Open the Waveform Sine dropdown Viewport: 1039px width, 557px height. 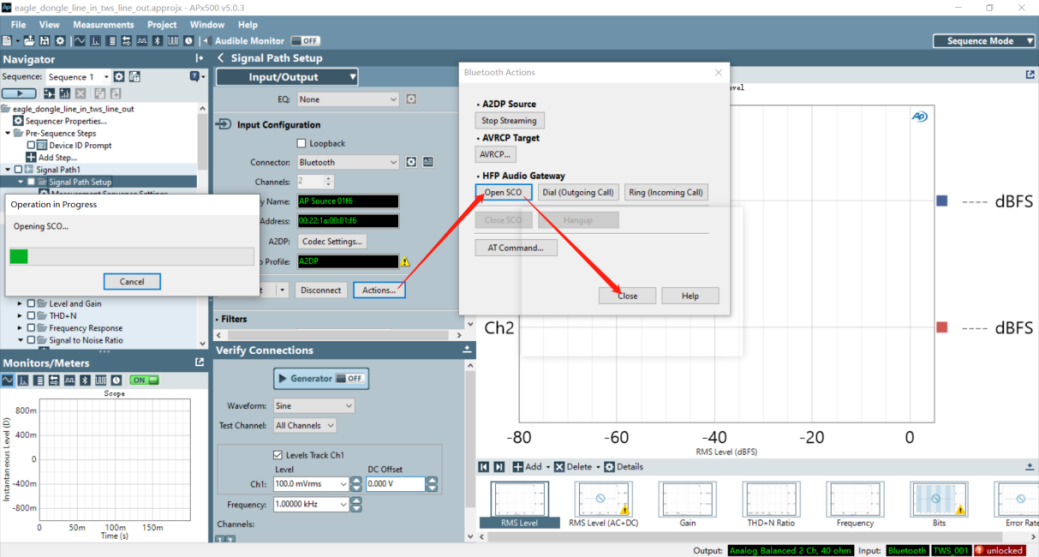click(313, 406)
